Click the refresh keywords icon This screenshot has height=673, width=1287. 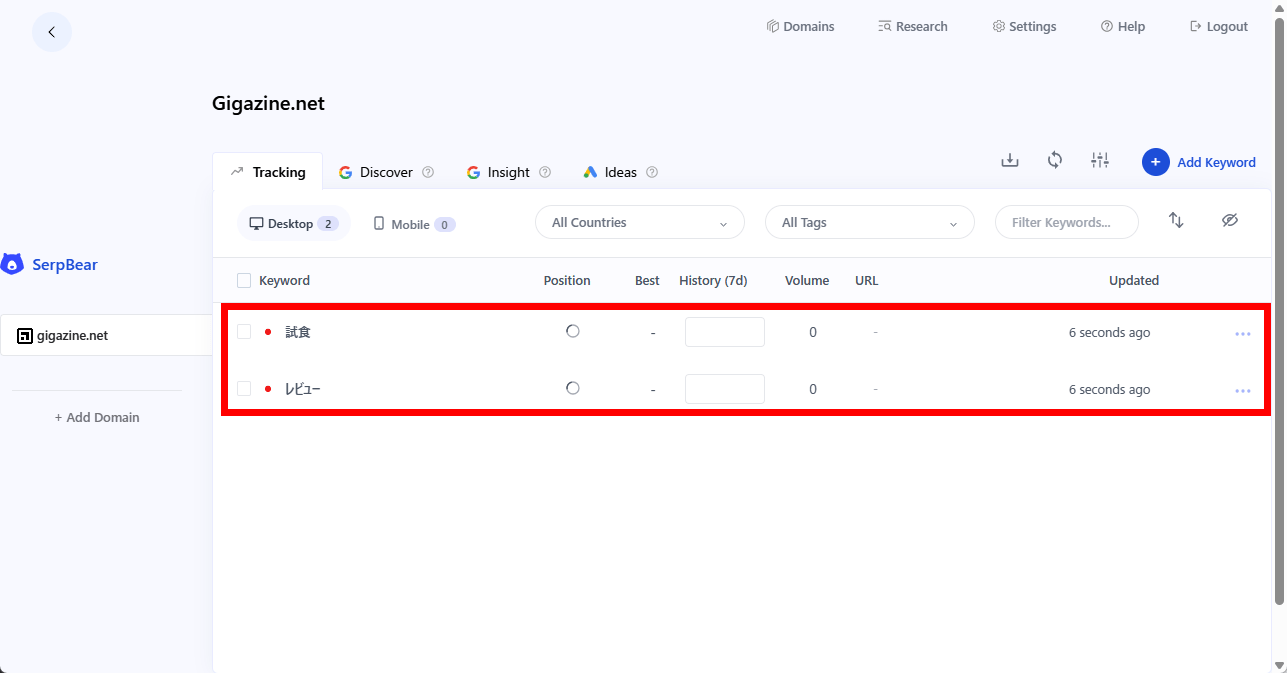[1055, 160]
